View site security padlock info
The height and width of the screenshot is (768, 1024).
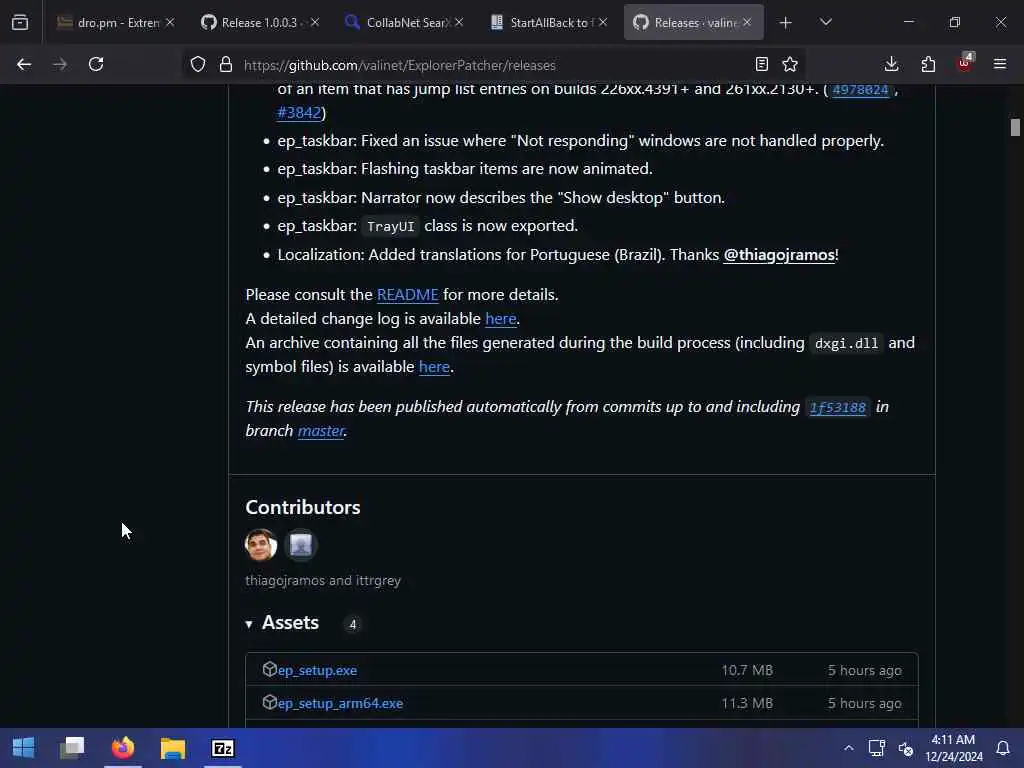coord(226,64)
